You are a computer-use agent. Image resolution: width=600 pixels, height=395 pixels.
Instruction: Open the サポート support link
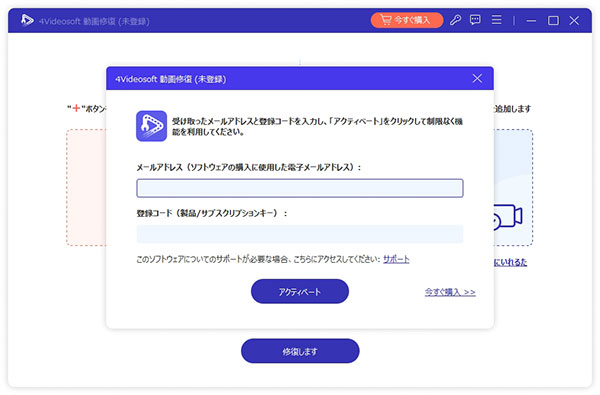[x=396, y=259]
